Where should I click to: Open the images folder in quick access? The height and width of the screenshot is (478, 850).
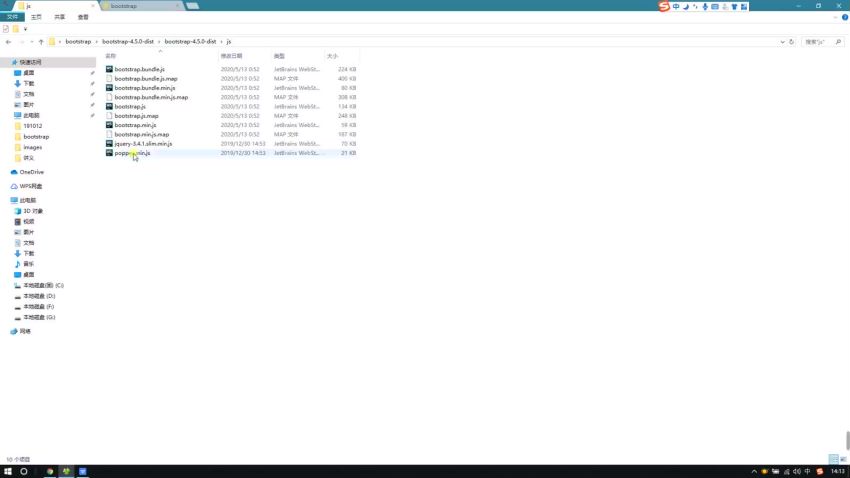[33, 147]
